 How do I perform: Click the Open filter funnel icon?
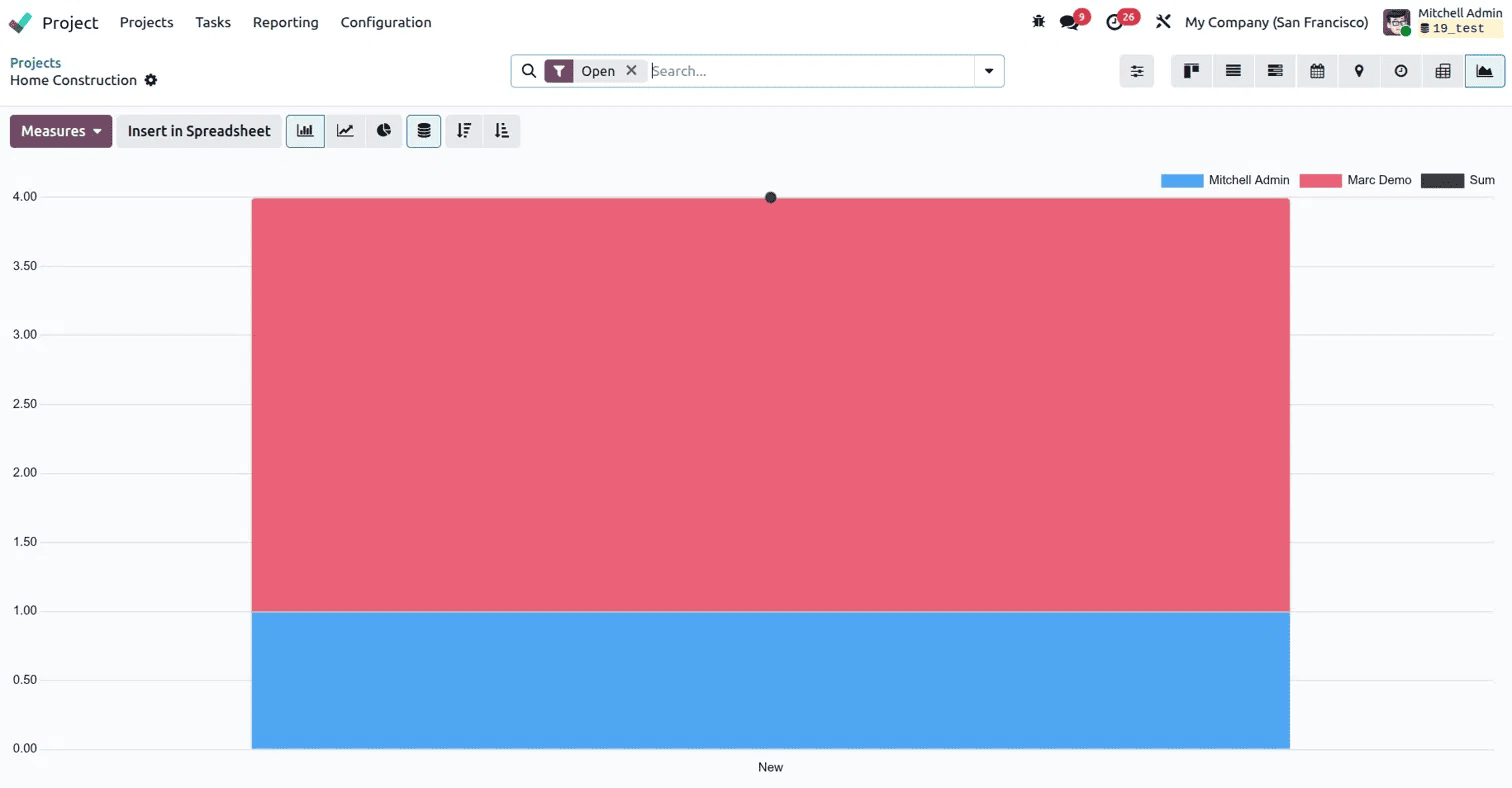[x=559, y=71]
